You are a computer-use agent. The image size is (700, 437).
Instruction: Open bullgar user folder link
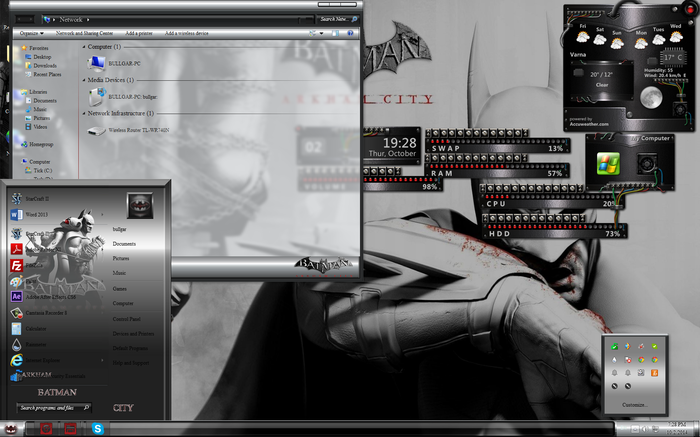tap(119, 229)
